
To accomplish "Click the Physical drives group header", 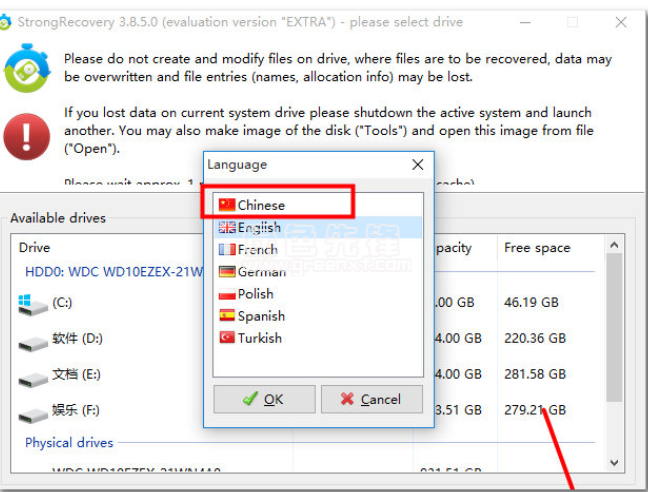I will point(69,442).
